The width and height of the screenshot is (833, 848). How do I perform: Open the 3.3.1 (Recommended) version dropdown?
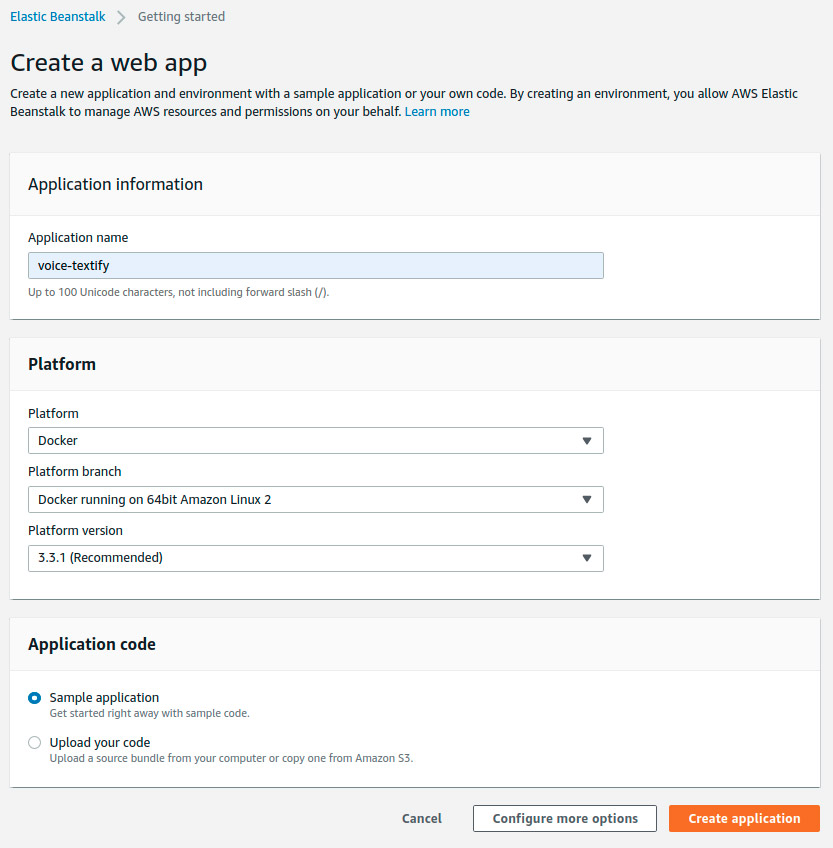pos(315,558)
